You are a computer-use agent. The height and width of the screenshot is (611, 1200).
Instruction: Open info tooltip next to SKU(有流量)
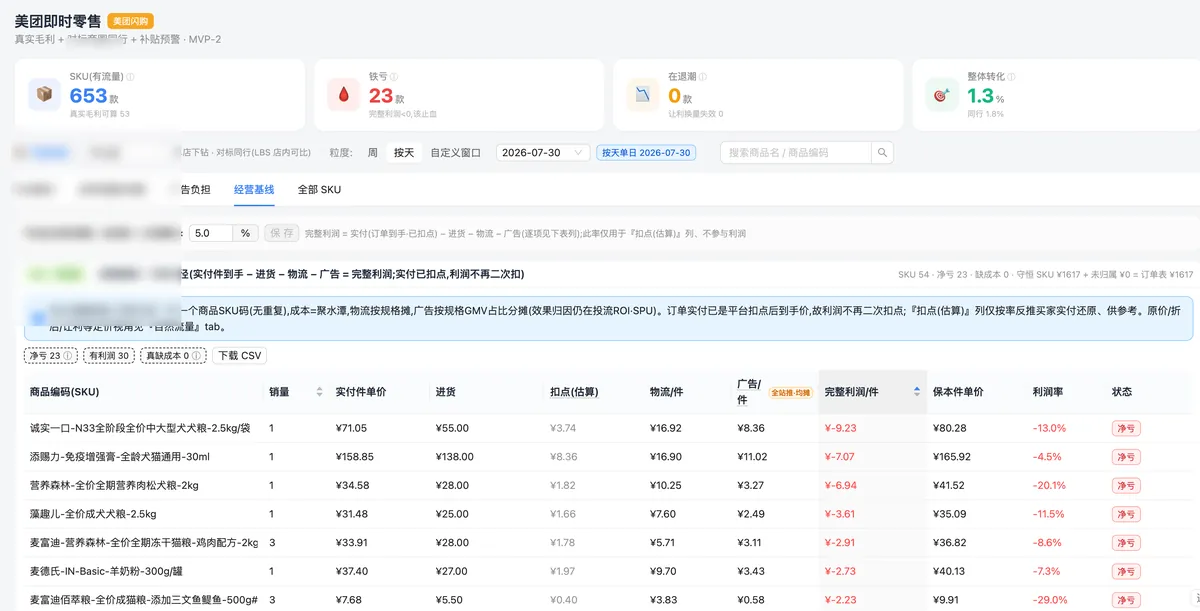[130, 77]
